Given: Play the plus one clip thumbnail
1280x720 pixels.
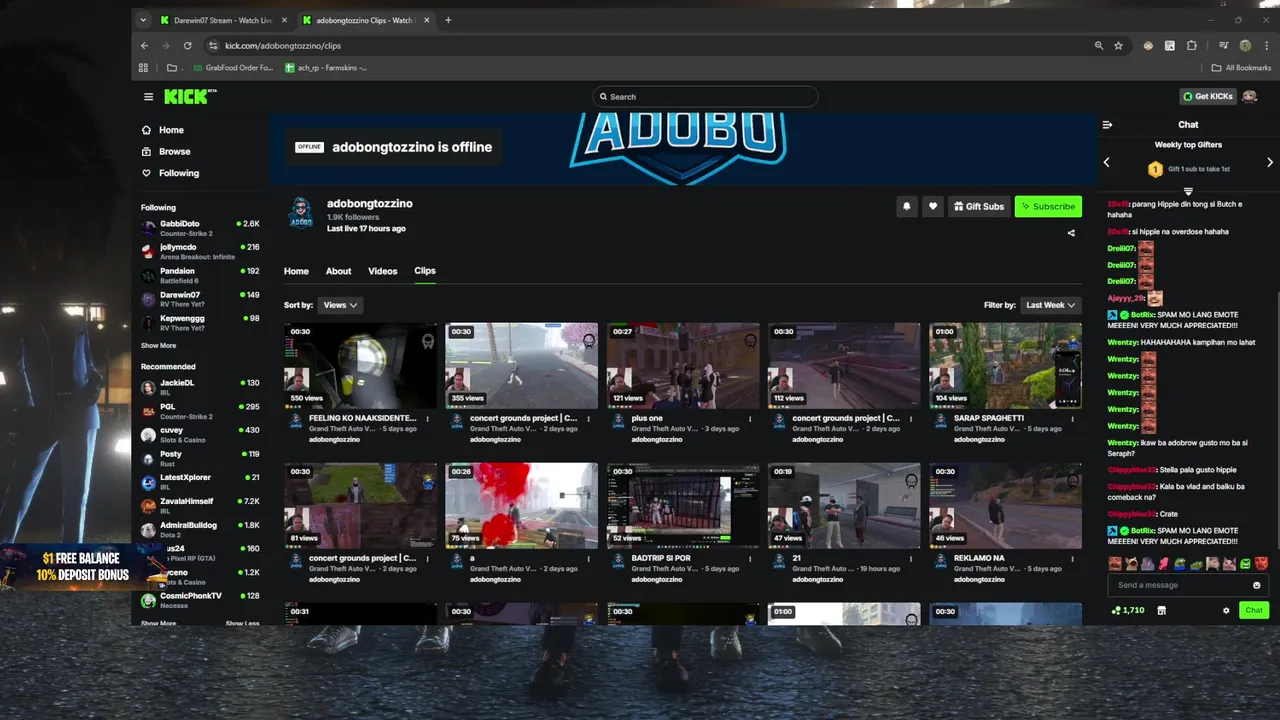Looking at the screenshot, I should [x=682, y=365].
